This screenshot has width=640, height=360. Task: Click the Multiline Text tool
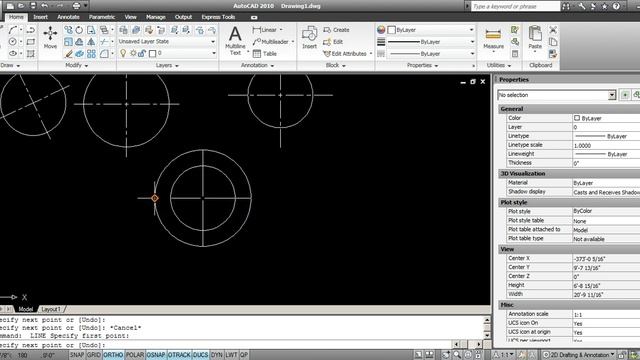point(235,40)
